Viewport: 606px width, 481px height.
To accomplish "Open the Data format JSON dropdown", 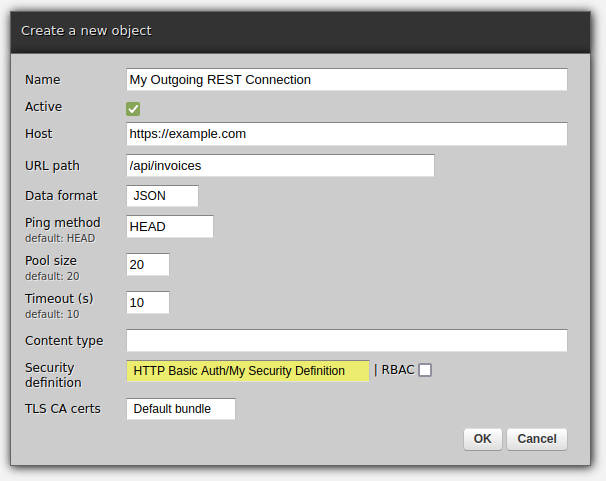I will pos(163,196).
